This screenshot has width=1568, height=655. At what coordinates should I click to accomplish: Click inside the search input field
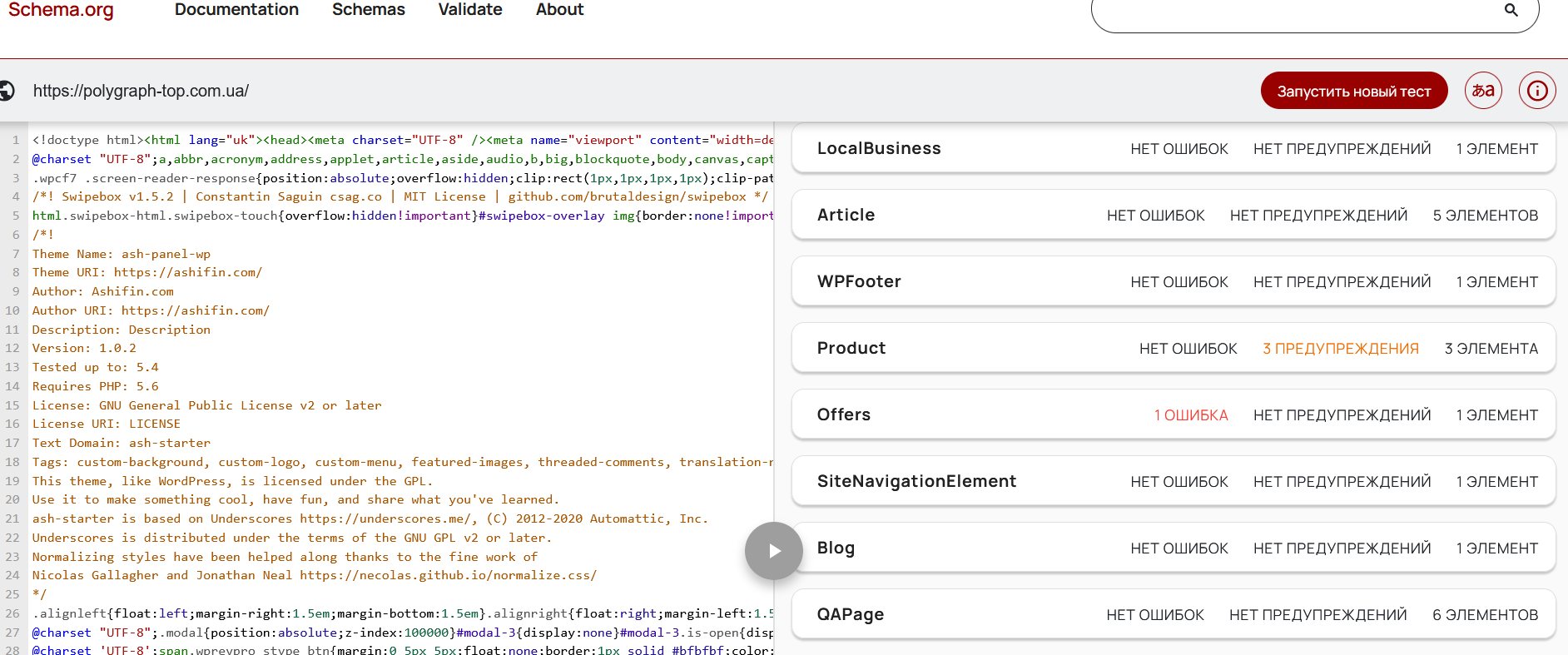click(1298, 12)
